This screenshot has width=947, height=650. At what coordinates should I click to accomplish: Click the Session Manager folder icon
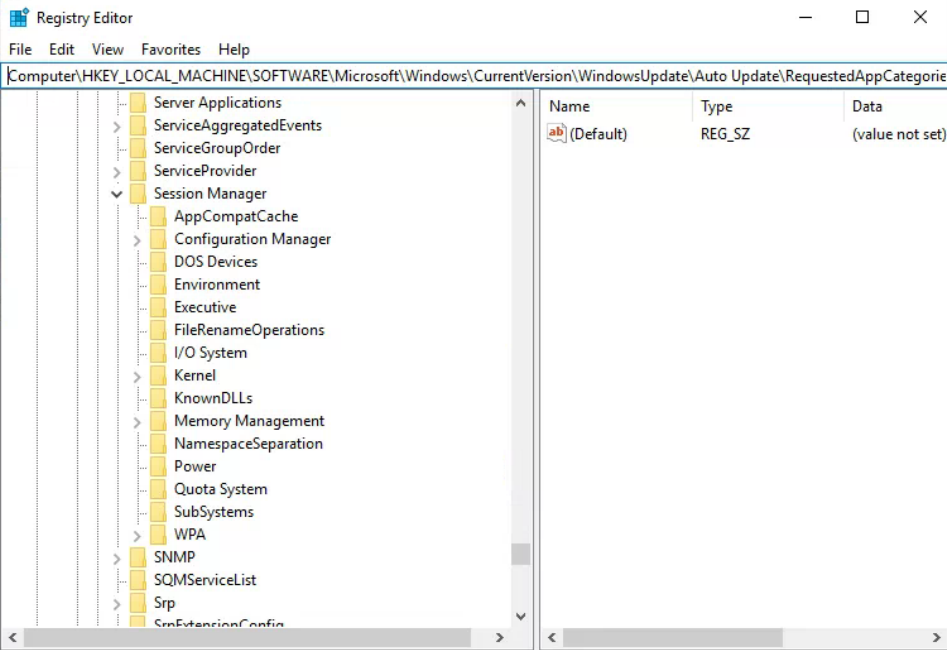(138, 194)
